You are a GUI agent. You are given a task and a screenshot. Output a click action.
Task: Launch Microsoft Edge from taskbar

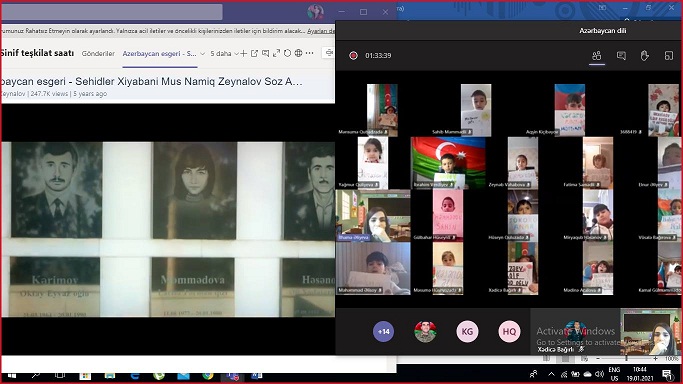pos(135,375)
